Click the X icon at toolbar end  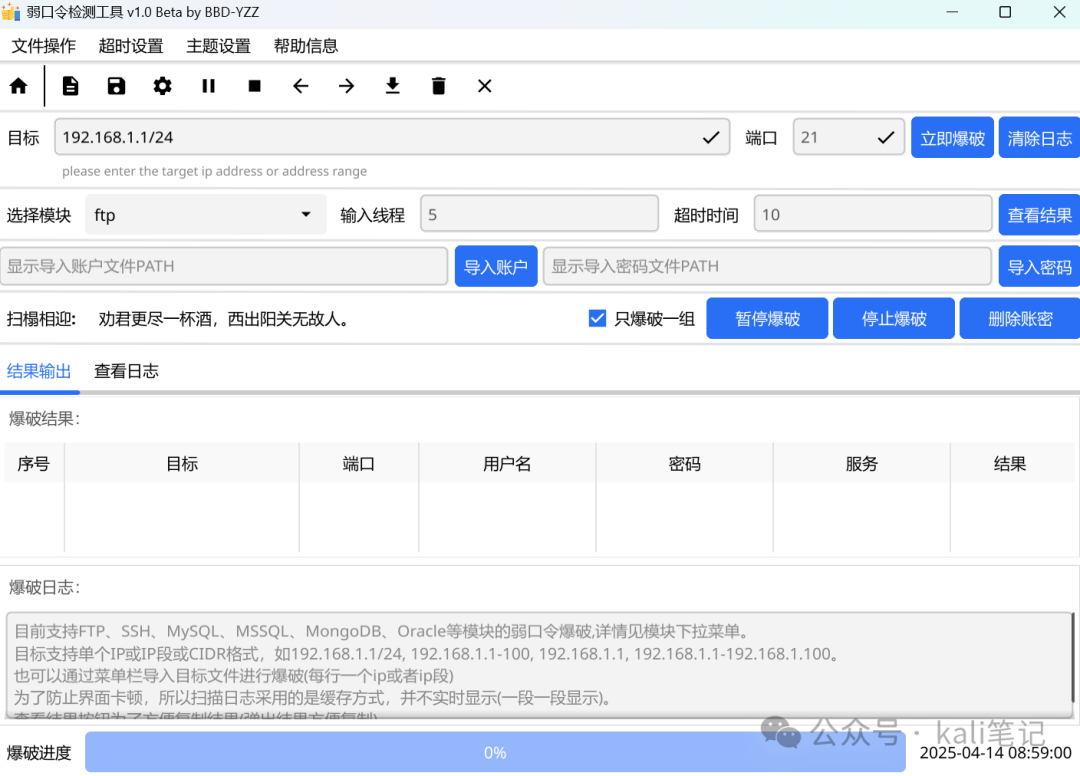click(x=484, y=86)
